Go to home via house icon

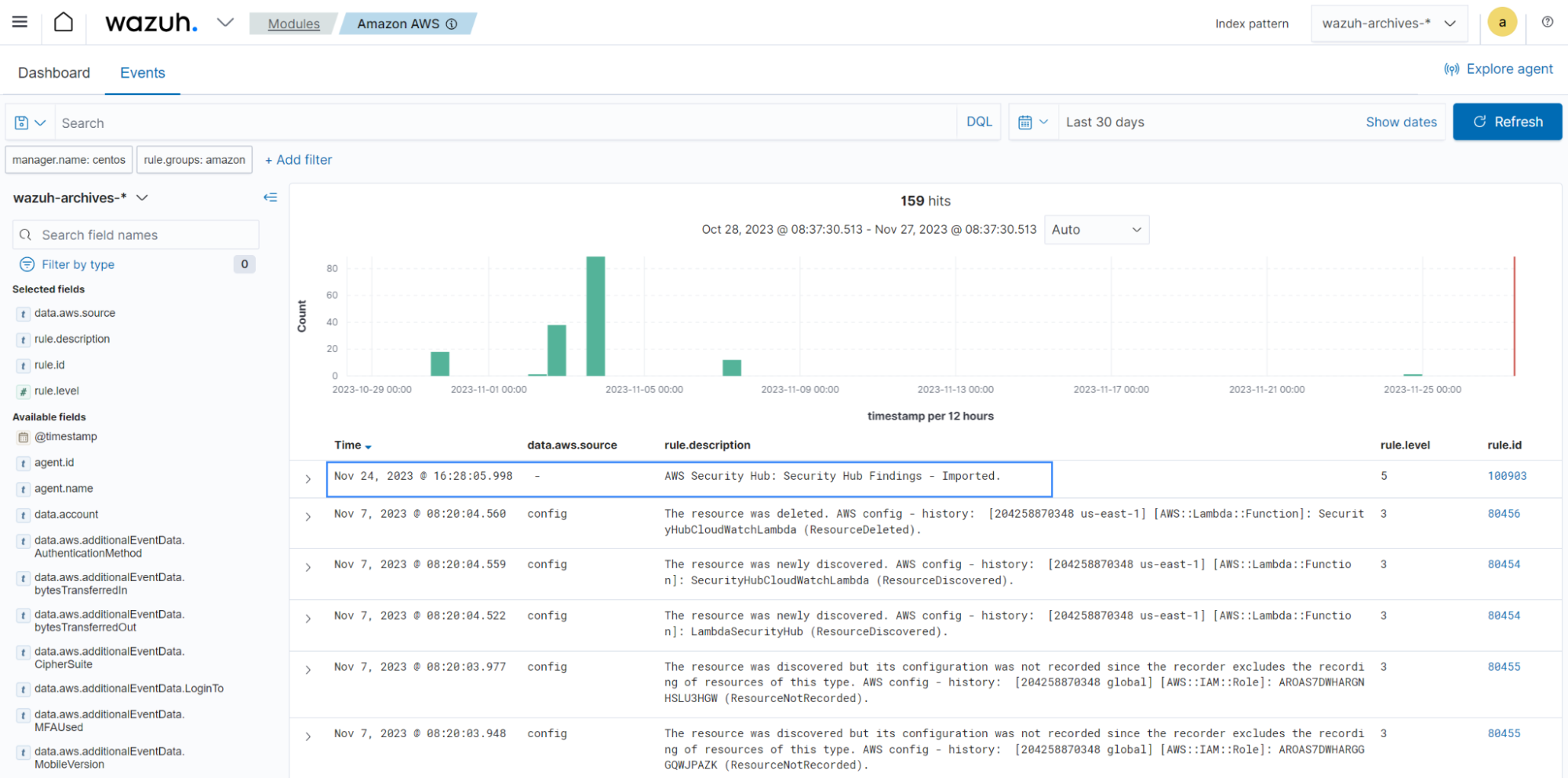(x=64, y=22)
